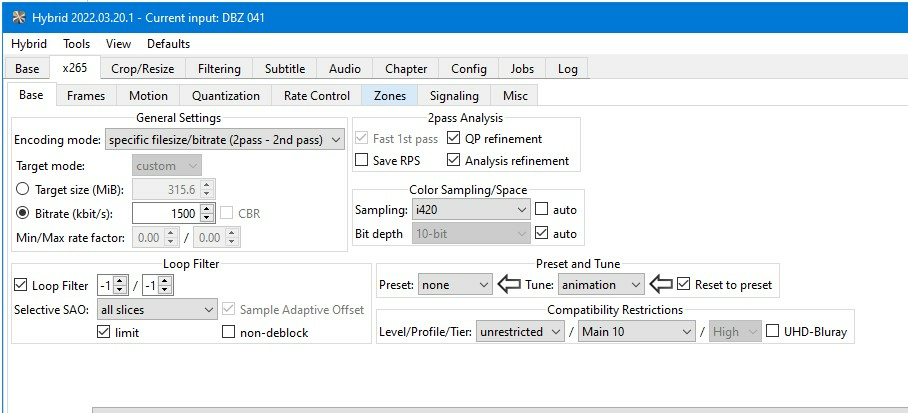Decrease first Loop Filter value with down arrow
Image resolution: width=908 pixels, height=413 pixels.
119,289
